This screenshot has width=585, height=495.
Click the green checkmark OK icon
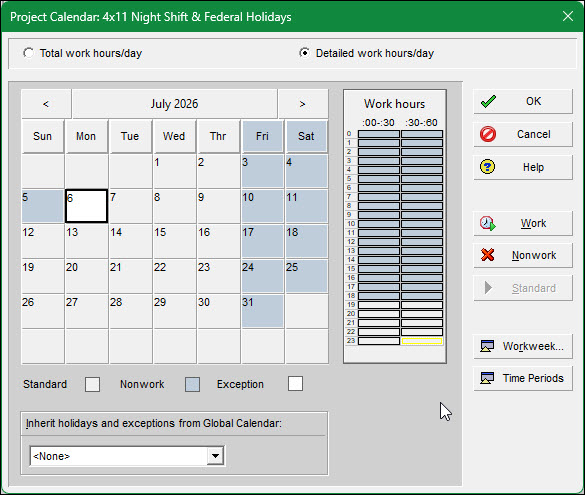tap(488, 101)
